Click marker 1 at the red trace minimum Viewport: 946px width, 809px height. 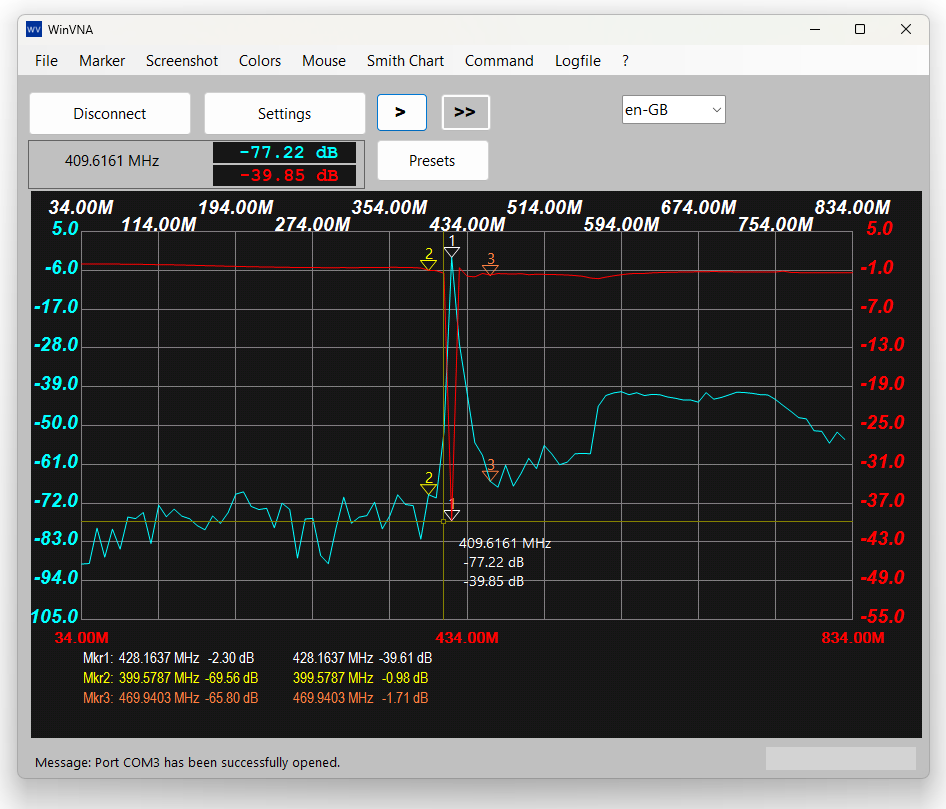click(452, 513)
